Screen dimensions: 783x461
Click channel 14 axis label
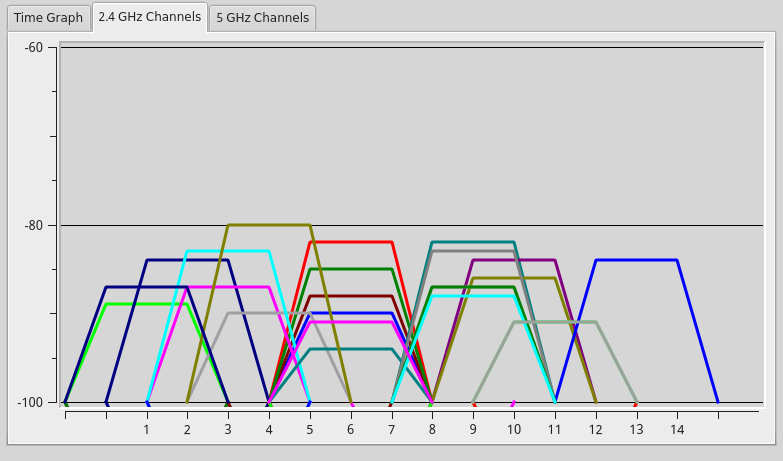[x=677, y=430]
